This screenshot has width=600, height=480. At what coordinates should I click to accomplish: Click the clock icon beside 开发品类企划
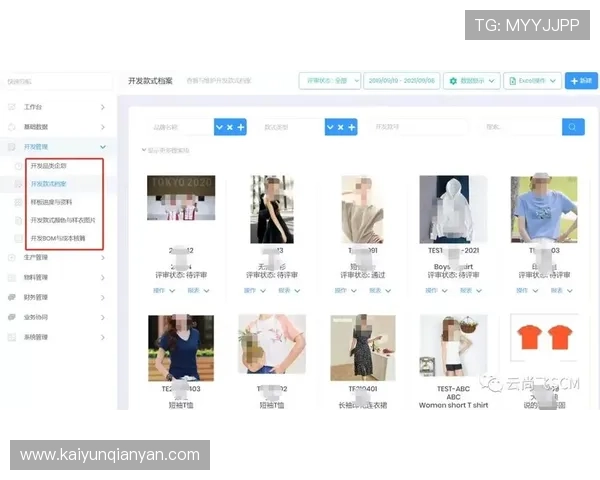click(18, 166)
